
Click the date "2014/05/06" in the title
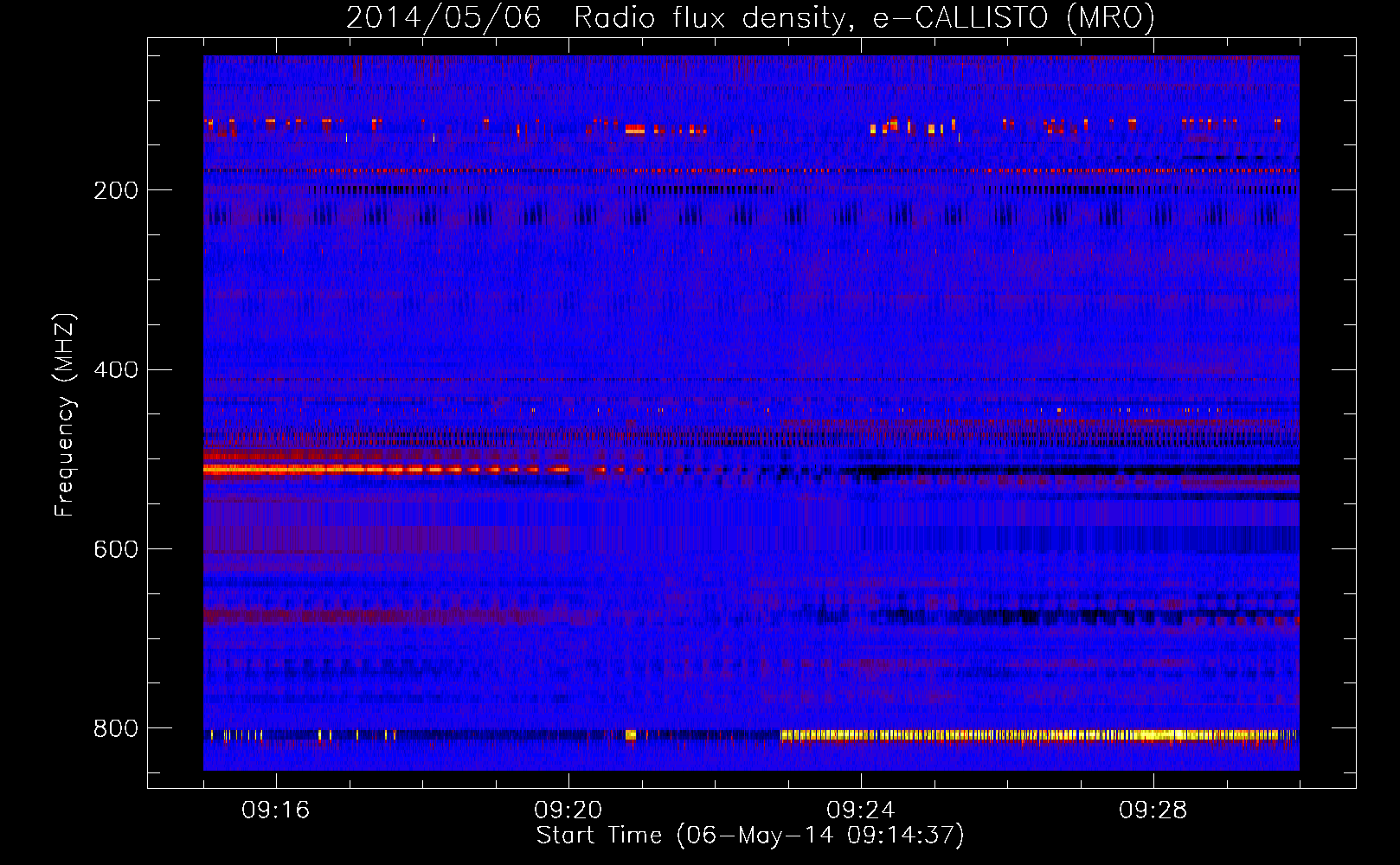click(x=444, y=17)
